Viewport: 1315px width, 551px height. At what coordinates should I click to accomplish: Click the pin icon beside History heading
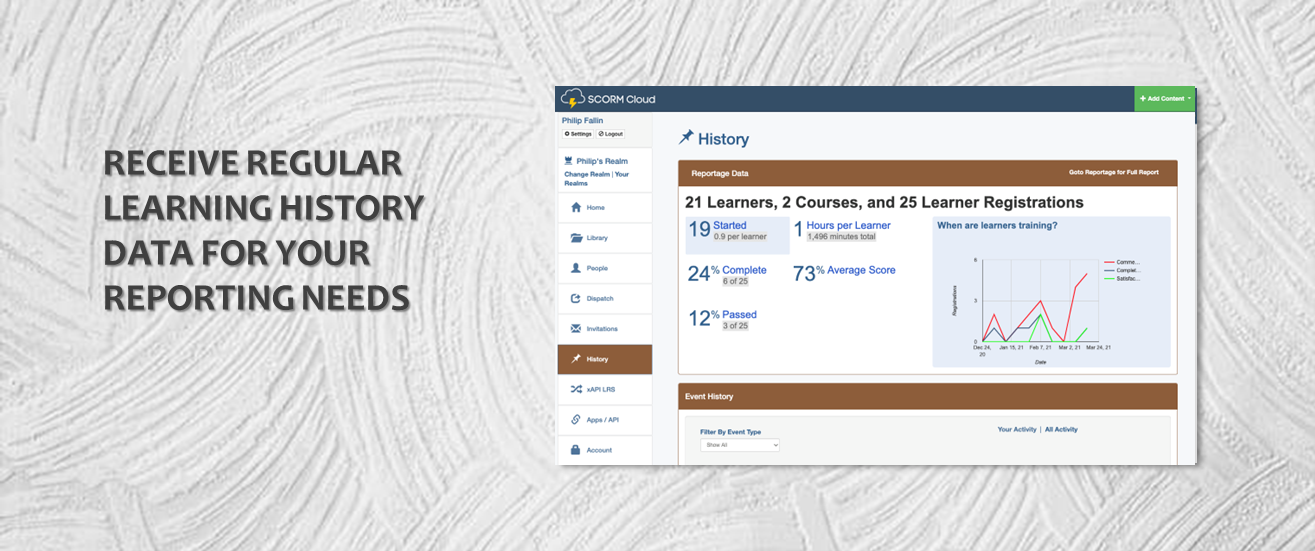pyautogui.click(x=686, y=138)
